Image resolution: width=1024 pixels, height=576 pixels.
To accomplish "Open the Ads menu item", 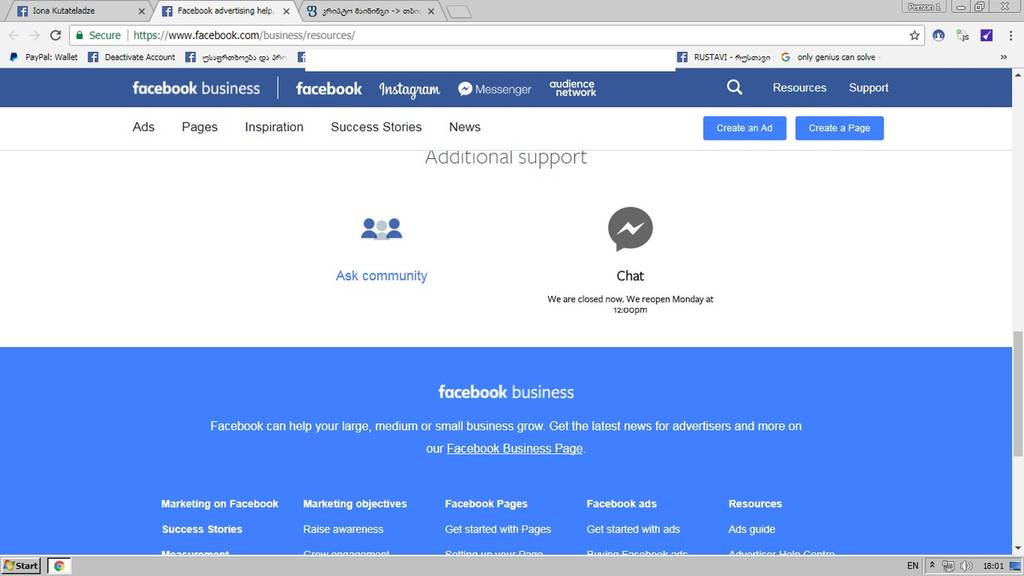I will coord(144,127).
